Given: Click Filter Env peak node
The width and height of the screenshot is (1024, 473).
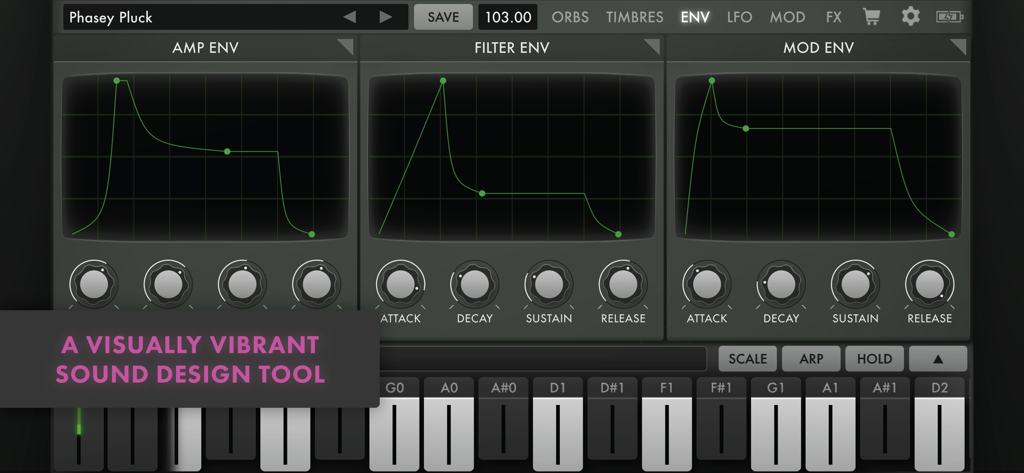Looking at the screenshot, I should click(443, 80).
